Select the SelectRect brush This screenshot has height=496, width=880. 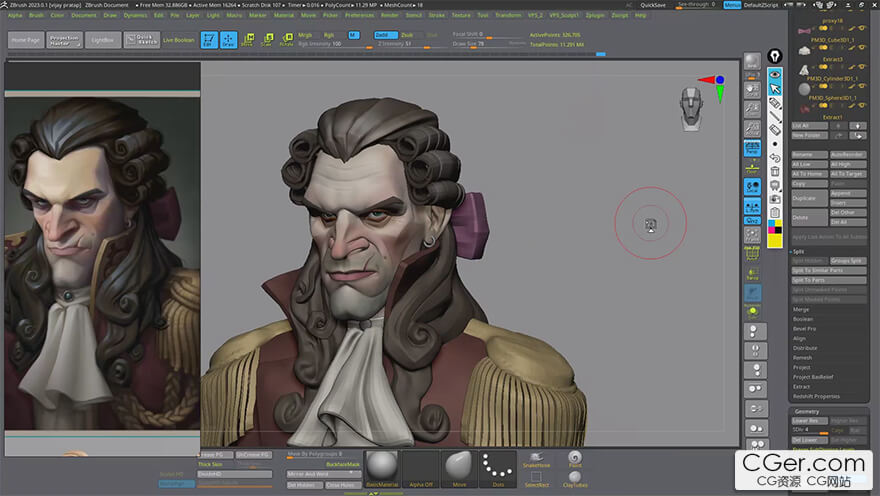tap(536, 479)
